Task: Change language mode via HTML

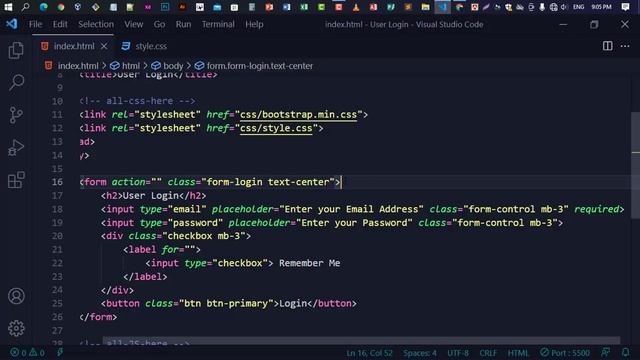Action: [518, 353]
